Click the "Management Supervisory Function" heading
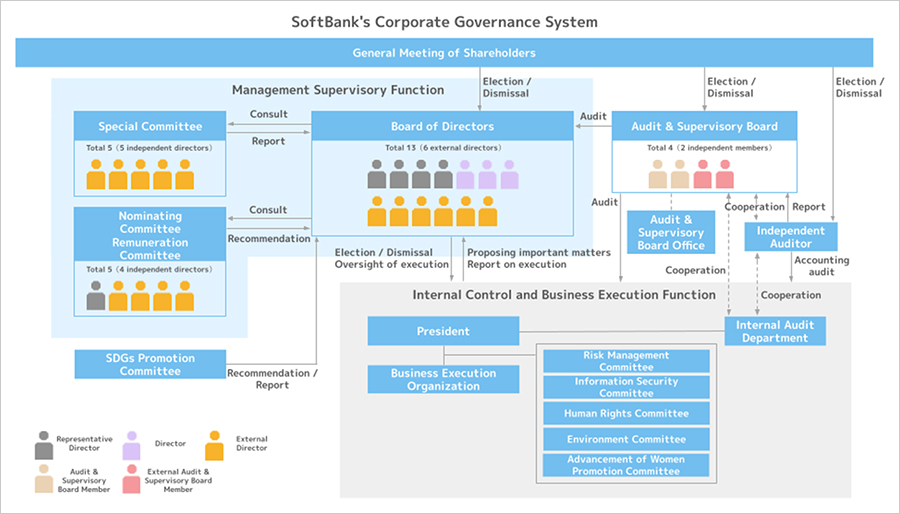Viewport: 900px width, 514px height. tap(338, 90)
